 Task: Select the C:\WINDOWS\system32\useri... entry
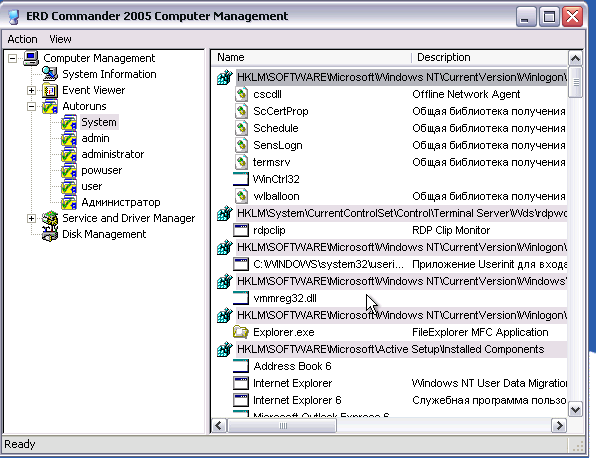[x=328, y=264]
